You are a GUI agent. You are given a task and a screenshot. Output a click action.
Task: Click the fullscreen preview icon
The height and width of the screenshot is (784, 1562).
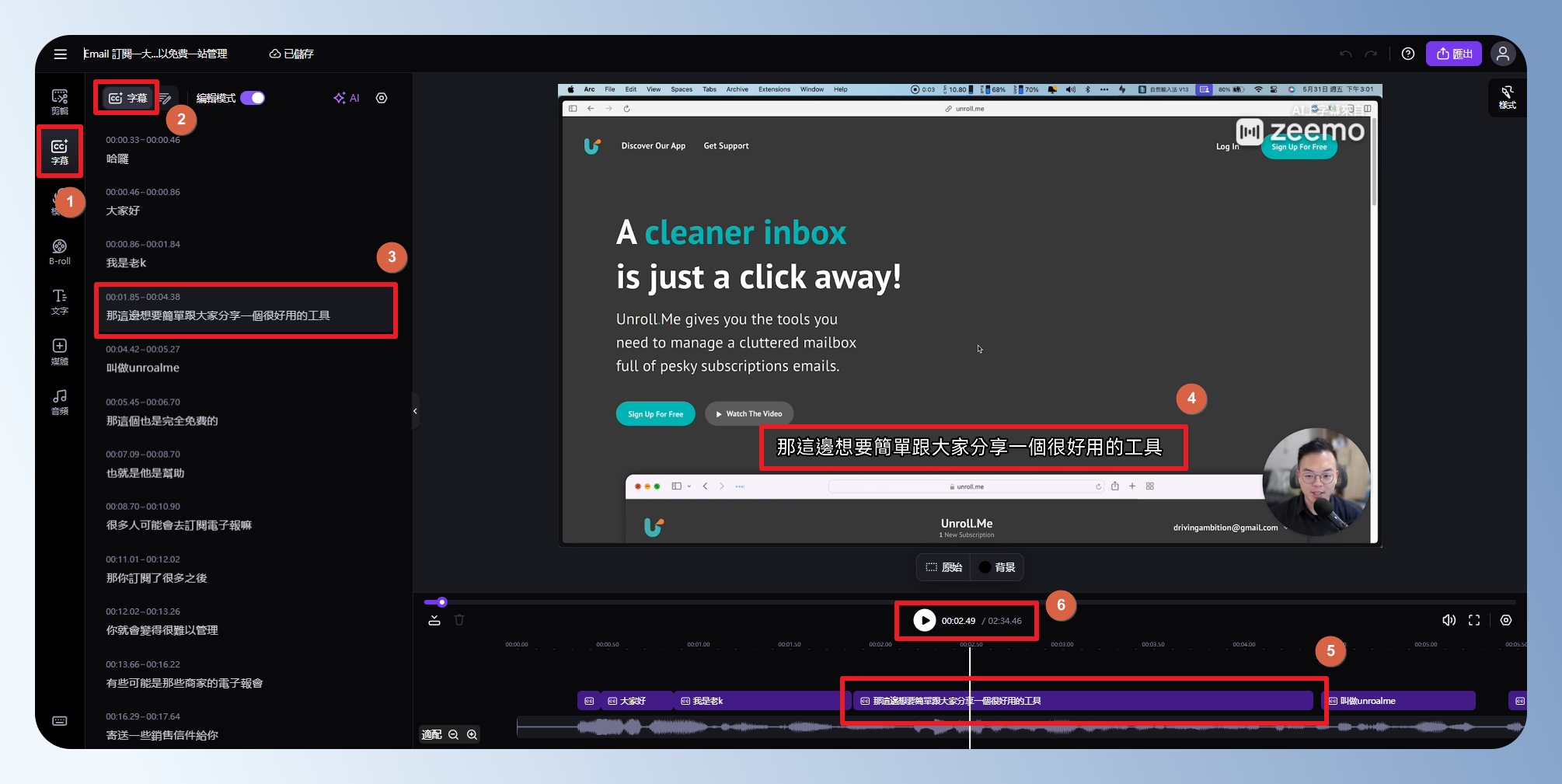(x=1473, y=620)
